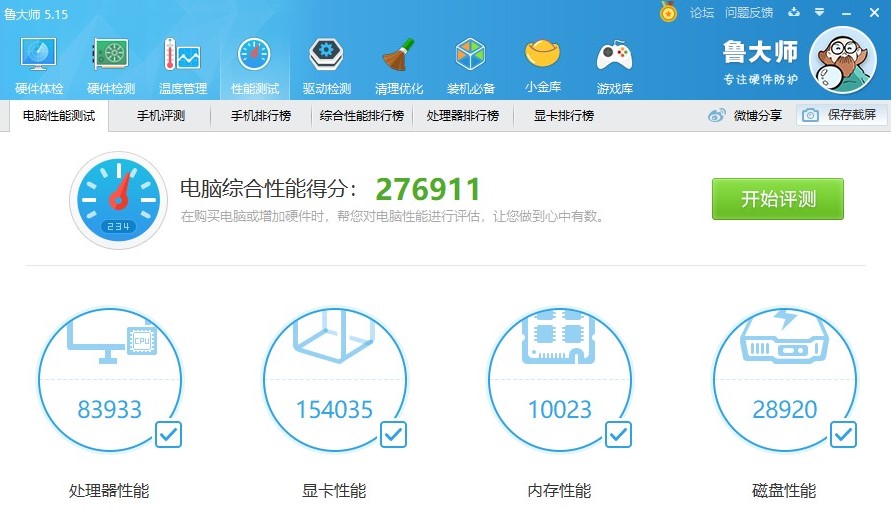The height and width of the screenshot is (518, 891).
Task: Click the 显卡性能 label
Action: click(x=334, y=491)
